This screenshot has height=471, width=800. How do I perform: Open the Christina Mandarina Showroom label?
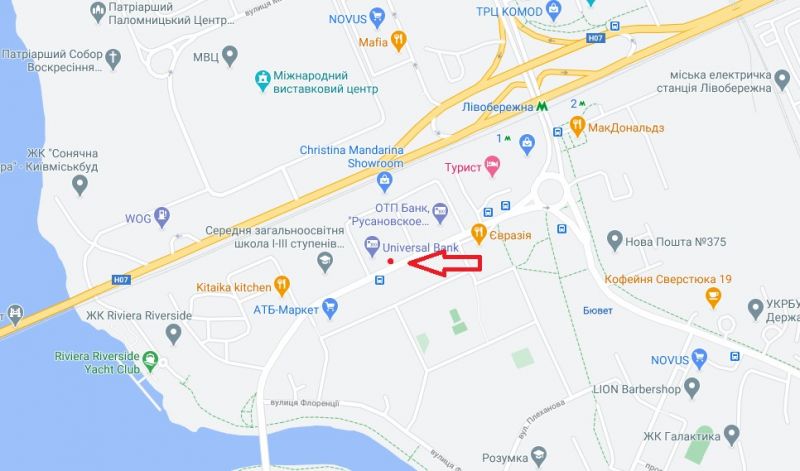coord(352,157)
